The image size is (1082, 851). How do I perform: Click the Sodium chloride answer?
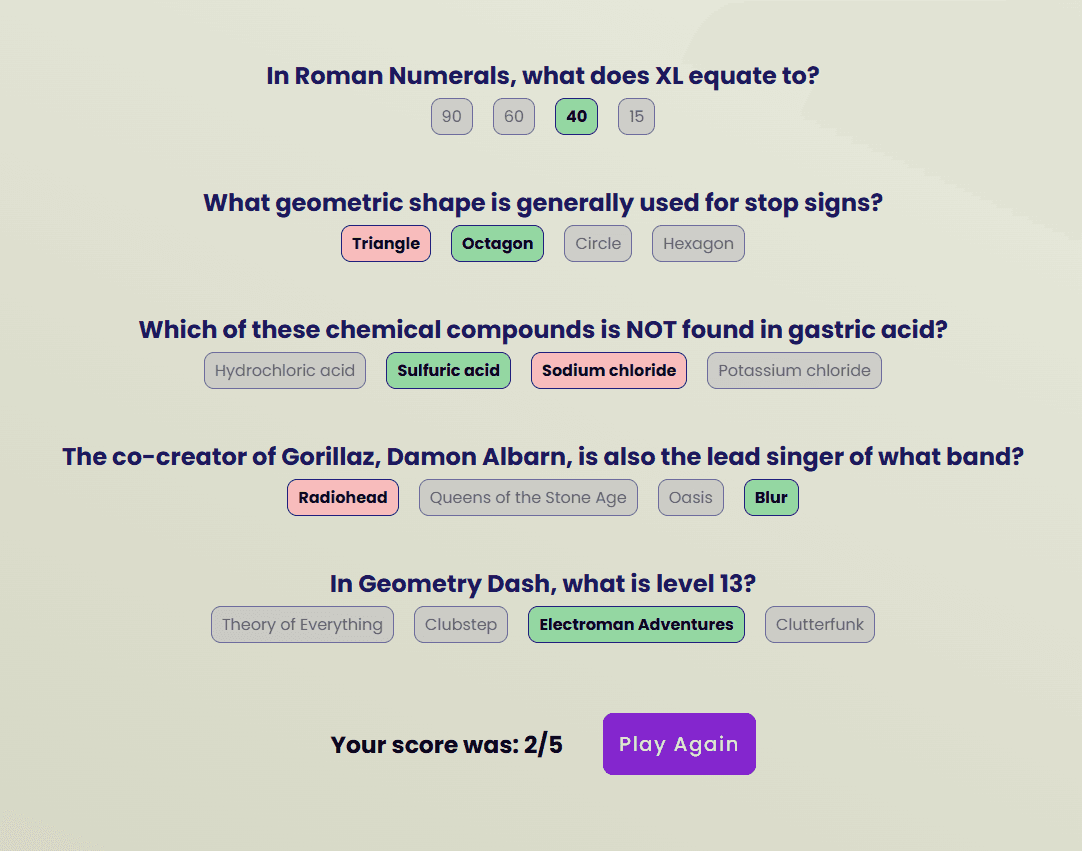point(608,370)
